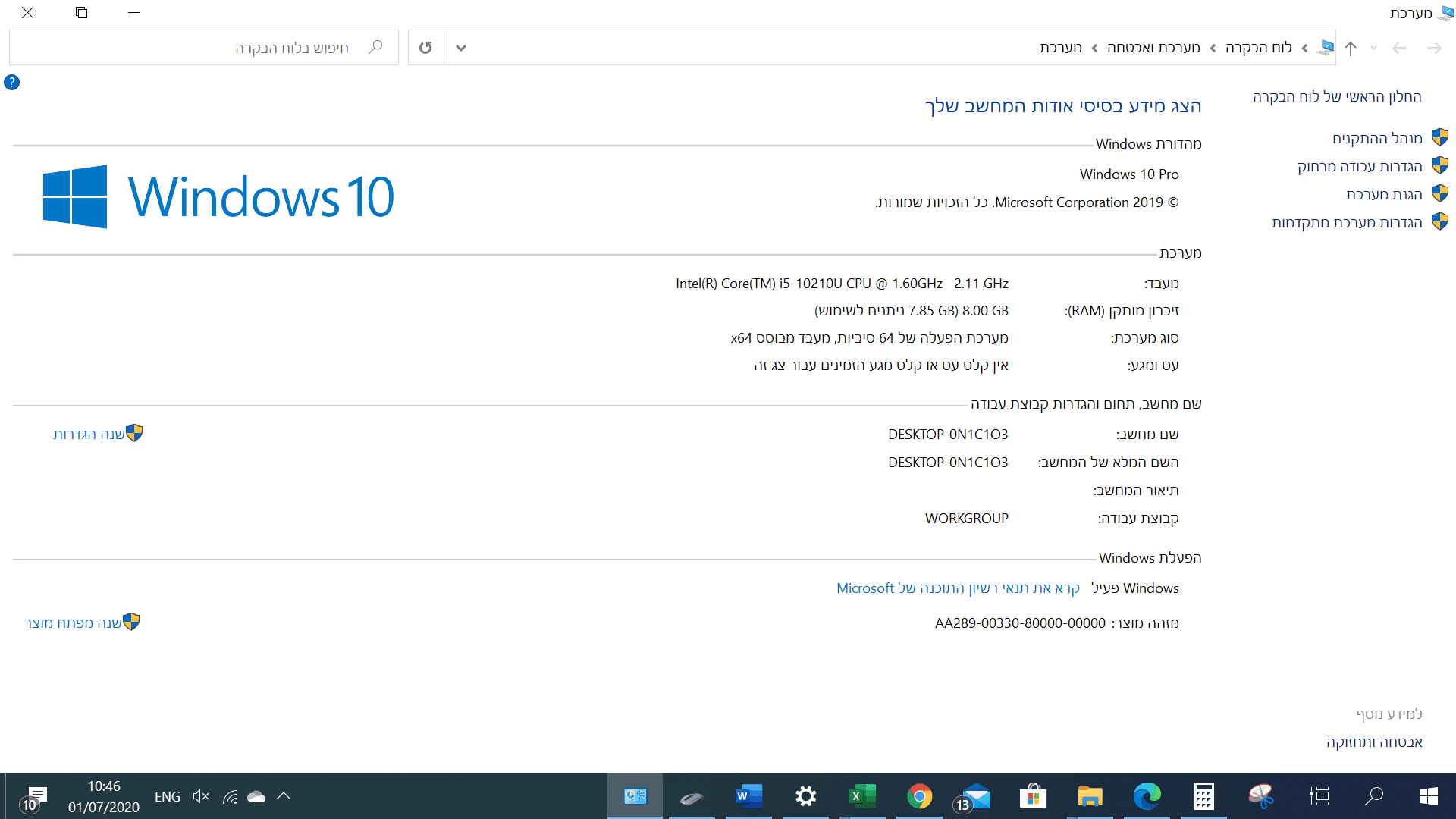This screenshot has width=1456, height=819.
Task: Open the Remote settings link
Action: tap(1359, 166)
